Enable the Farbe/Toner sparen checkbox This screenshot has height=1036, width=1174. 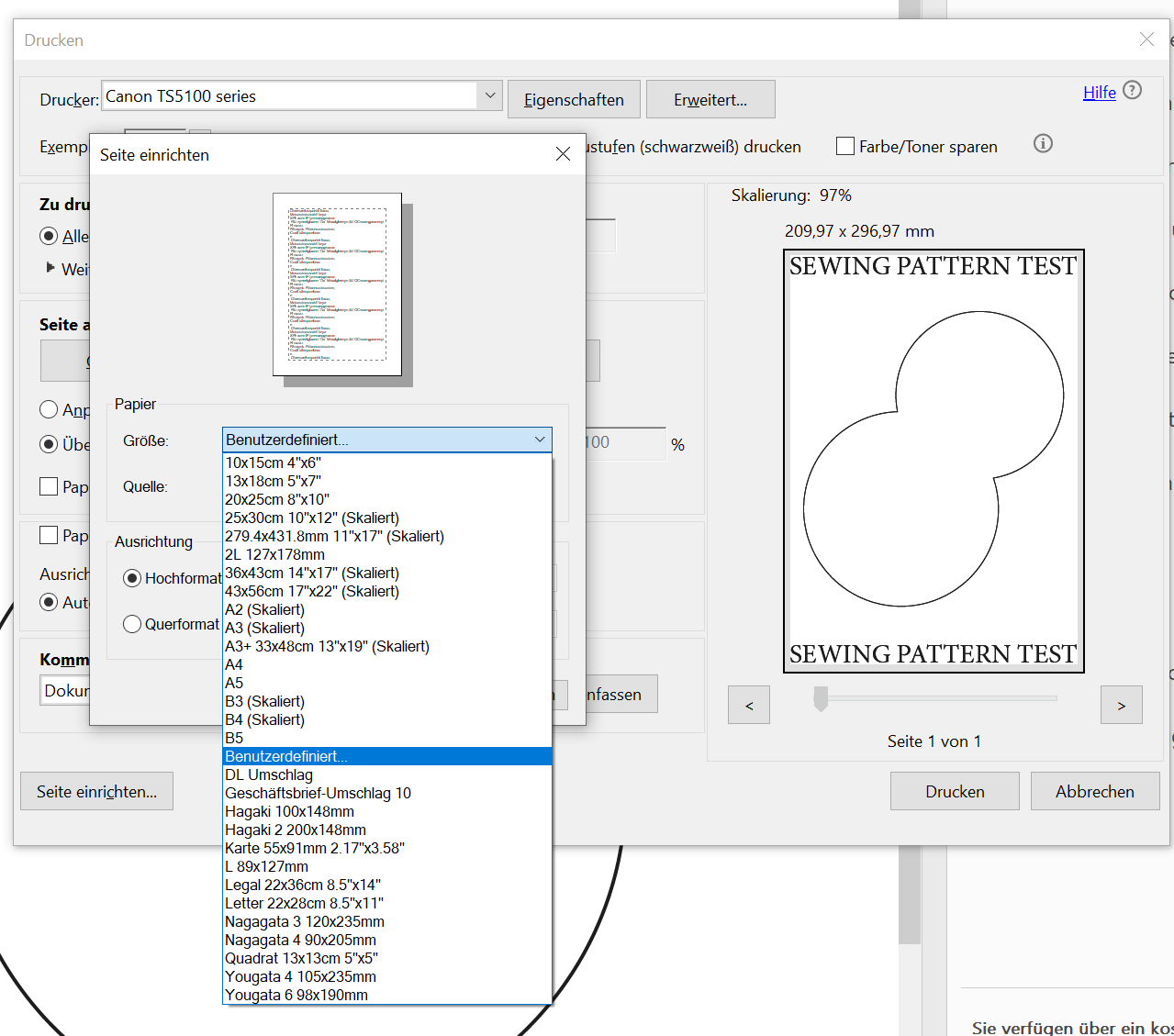click(844, 145)
